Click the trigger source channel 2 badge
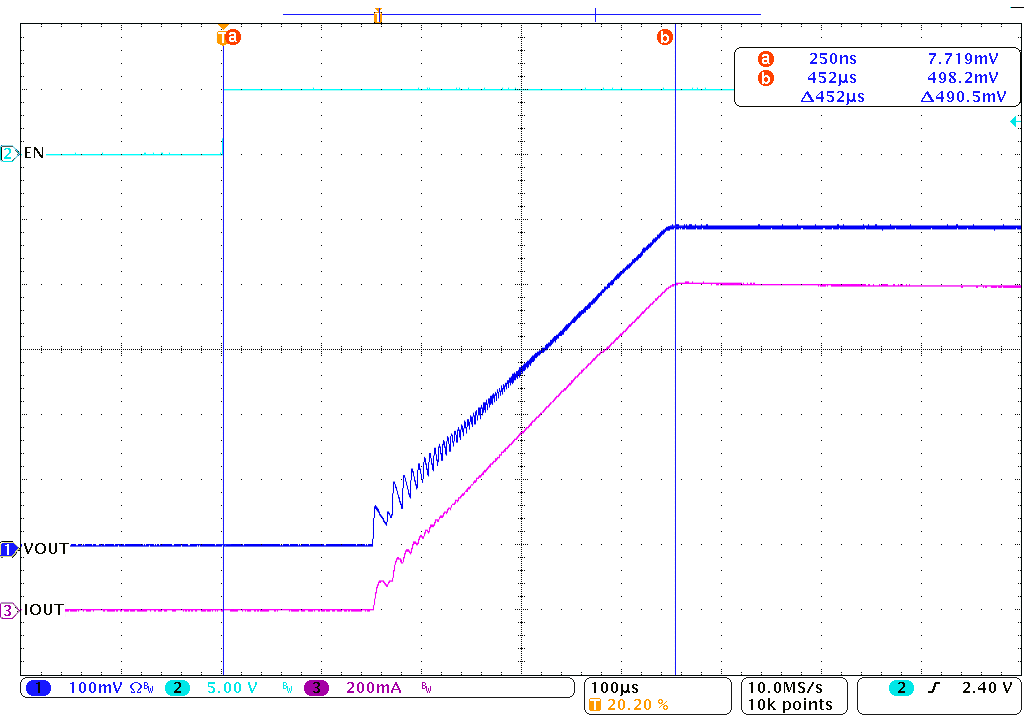 coord(902,688)
